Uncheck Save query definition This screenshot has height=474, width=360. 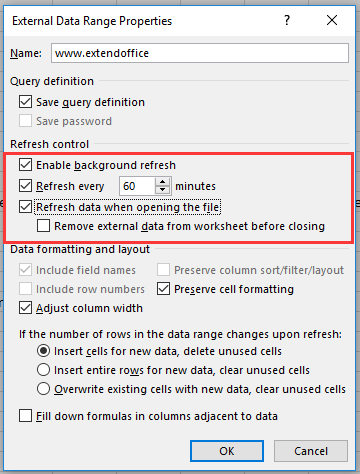(x=26, y=102)
